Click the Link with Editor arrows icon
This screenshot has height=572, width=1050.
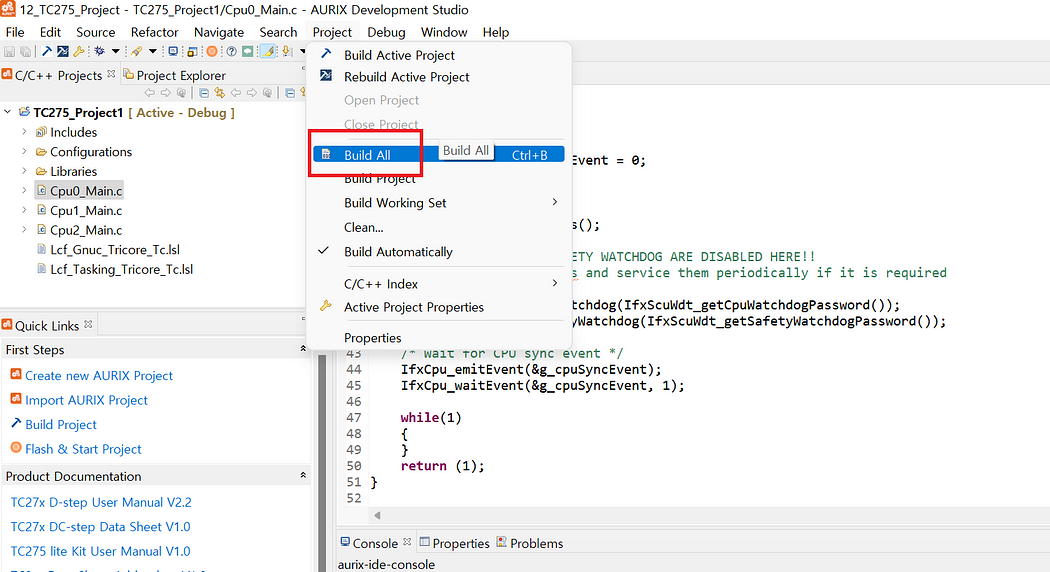220,93
